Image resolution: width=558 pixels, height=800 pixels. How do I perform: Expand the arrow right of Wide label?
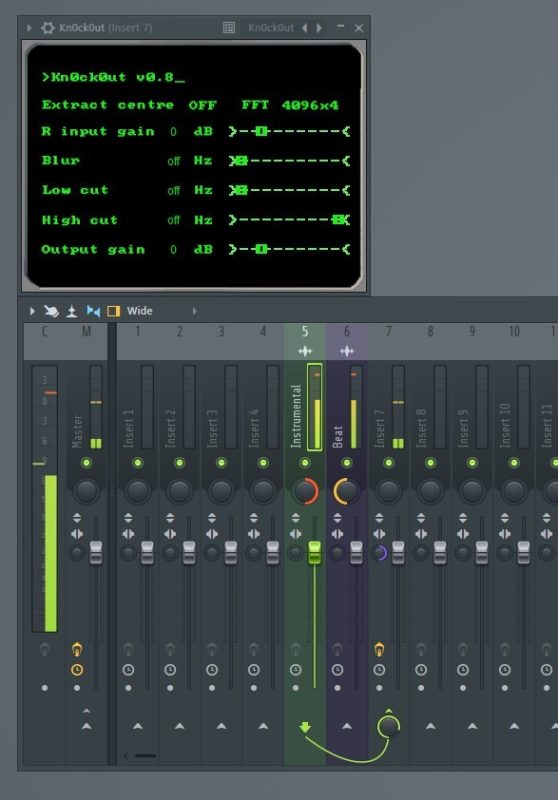tap(195, 311)
